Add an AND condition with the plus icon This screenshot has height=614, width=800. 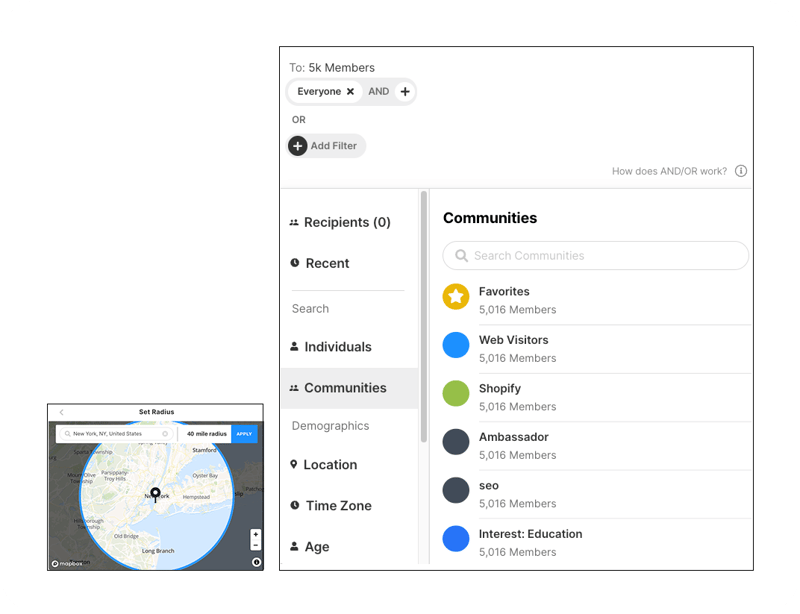click(404, 92)
